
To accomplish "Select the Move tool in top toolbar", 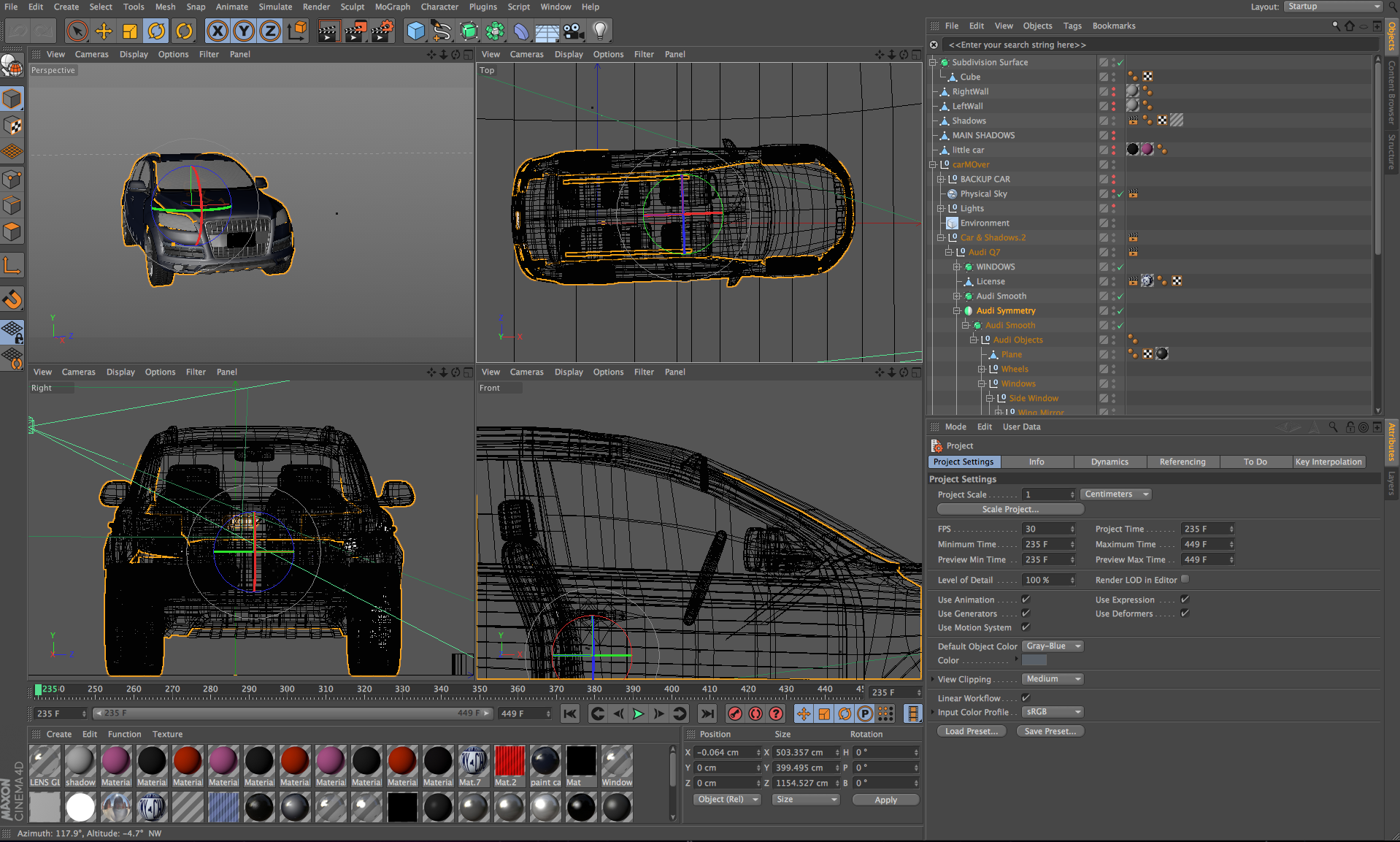I will [104, 31].
